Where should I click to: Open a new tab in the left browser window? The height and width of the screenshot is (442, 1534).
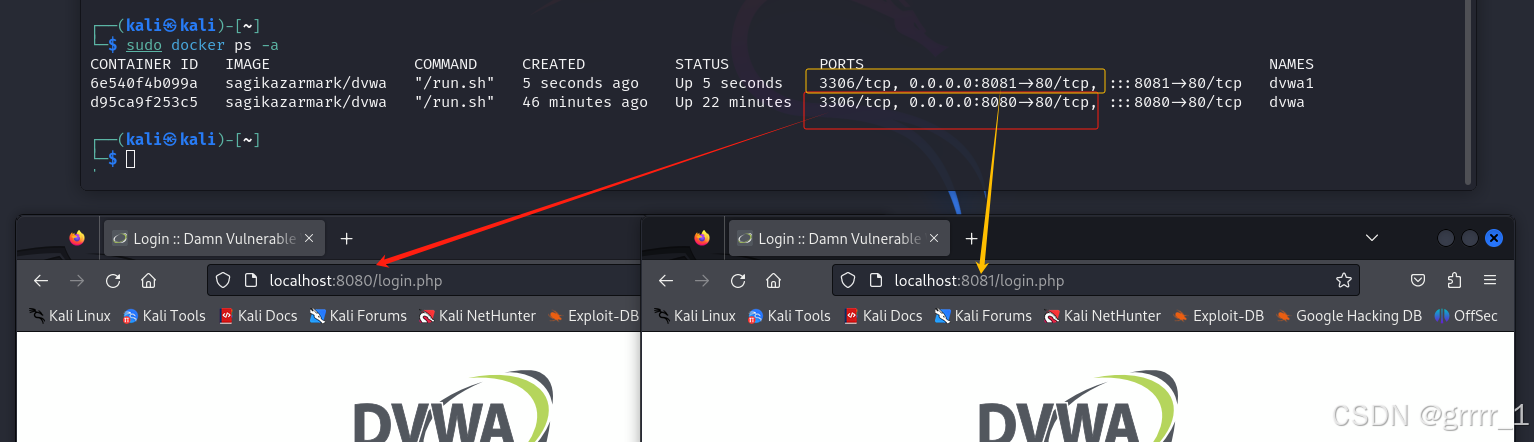click(x=346, y=239)
